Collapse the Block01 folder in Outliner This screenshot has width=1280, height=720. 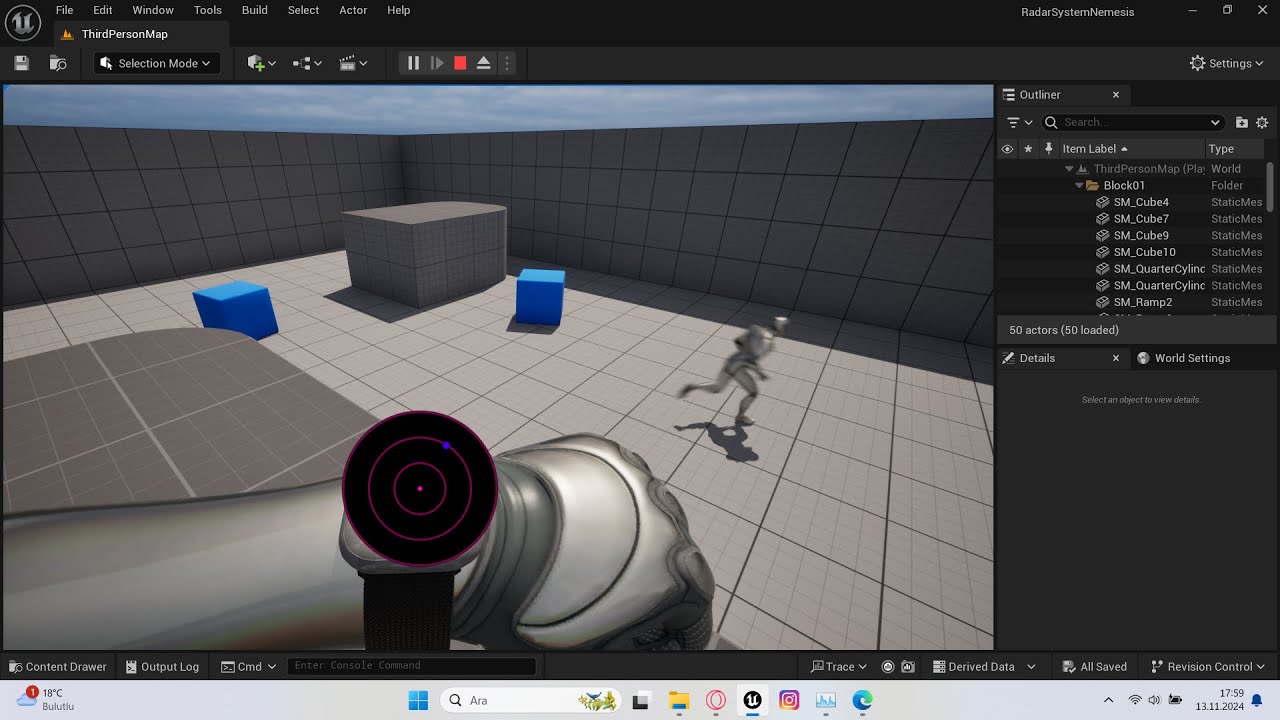[x=1079, y=186]
